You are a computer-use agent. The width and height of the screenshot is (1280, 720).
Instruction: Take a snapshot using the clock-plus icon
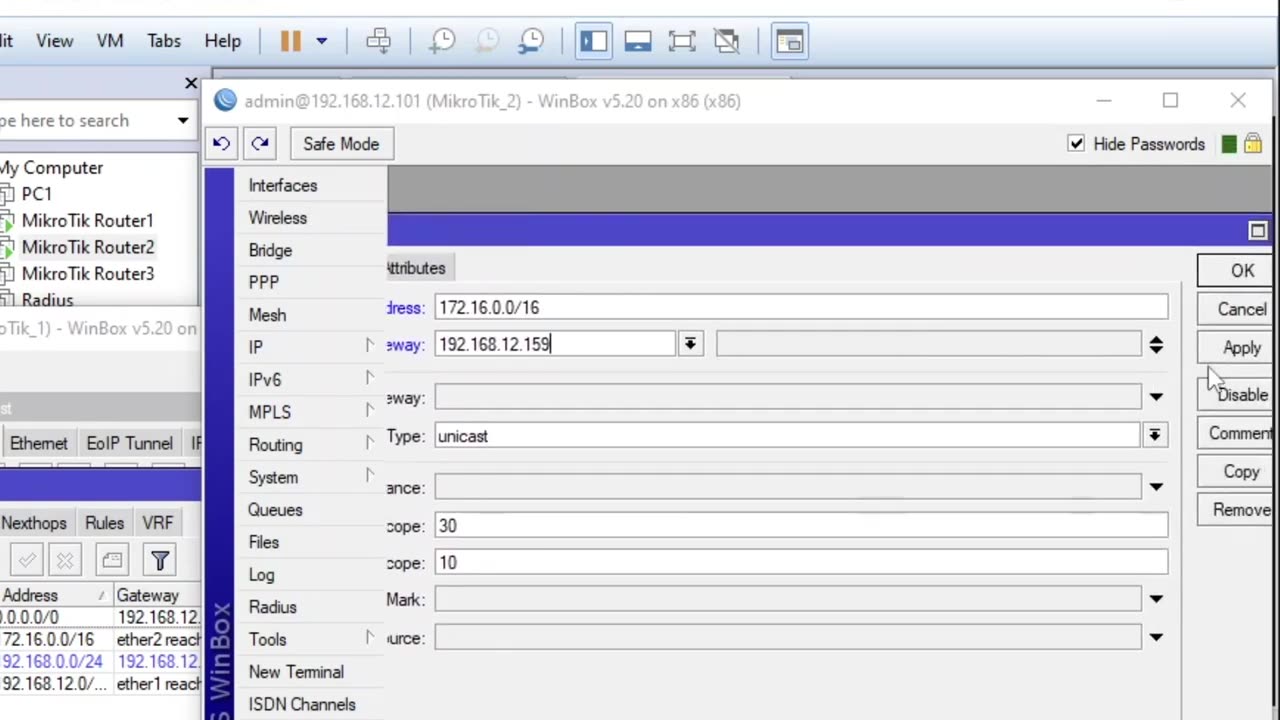pos(443,41)
